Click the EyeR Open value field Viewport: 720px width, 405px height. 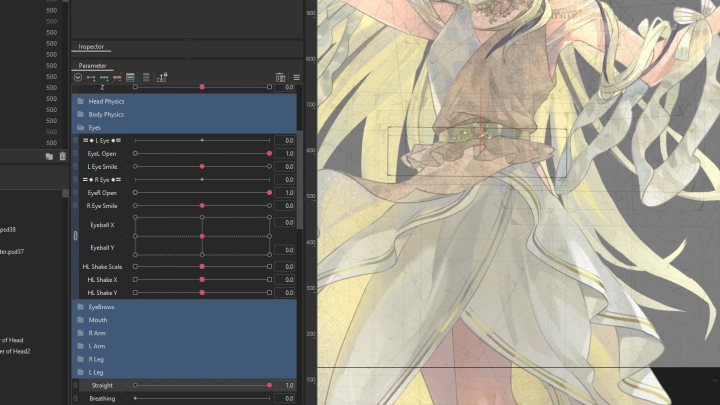(284, 193)
